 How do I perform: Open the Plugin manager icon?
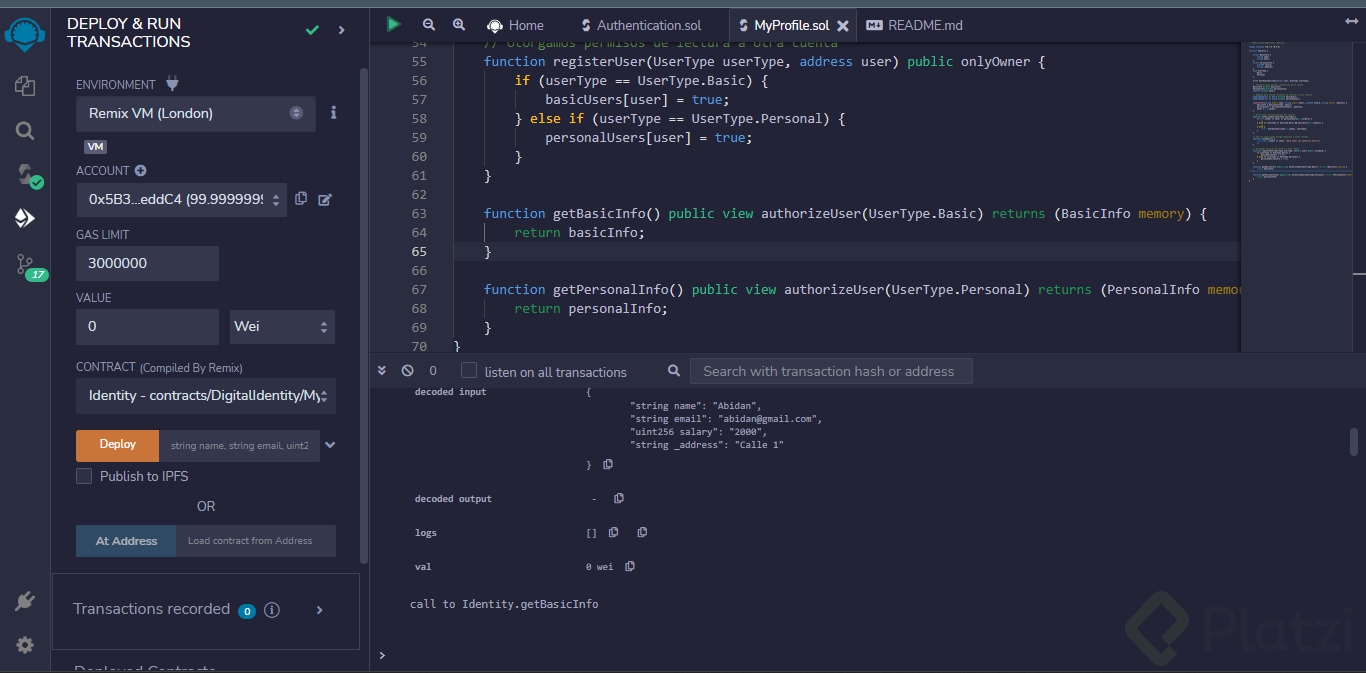click(25, 601)
